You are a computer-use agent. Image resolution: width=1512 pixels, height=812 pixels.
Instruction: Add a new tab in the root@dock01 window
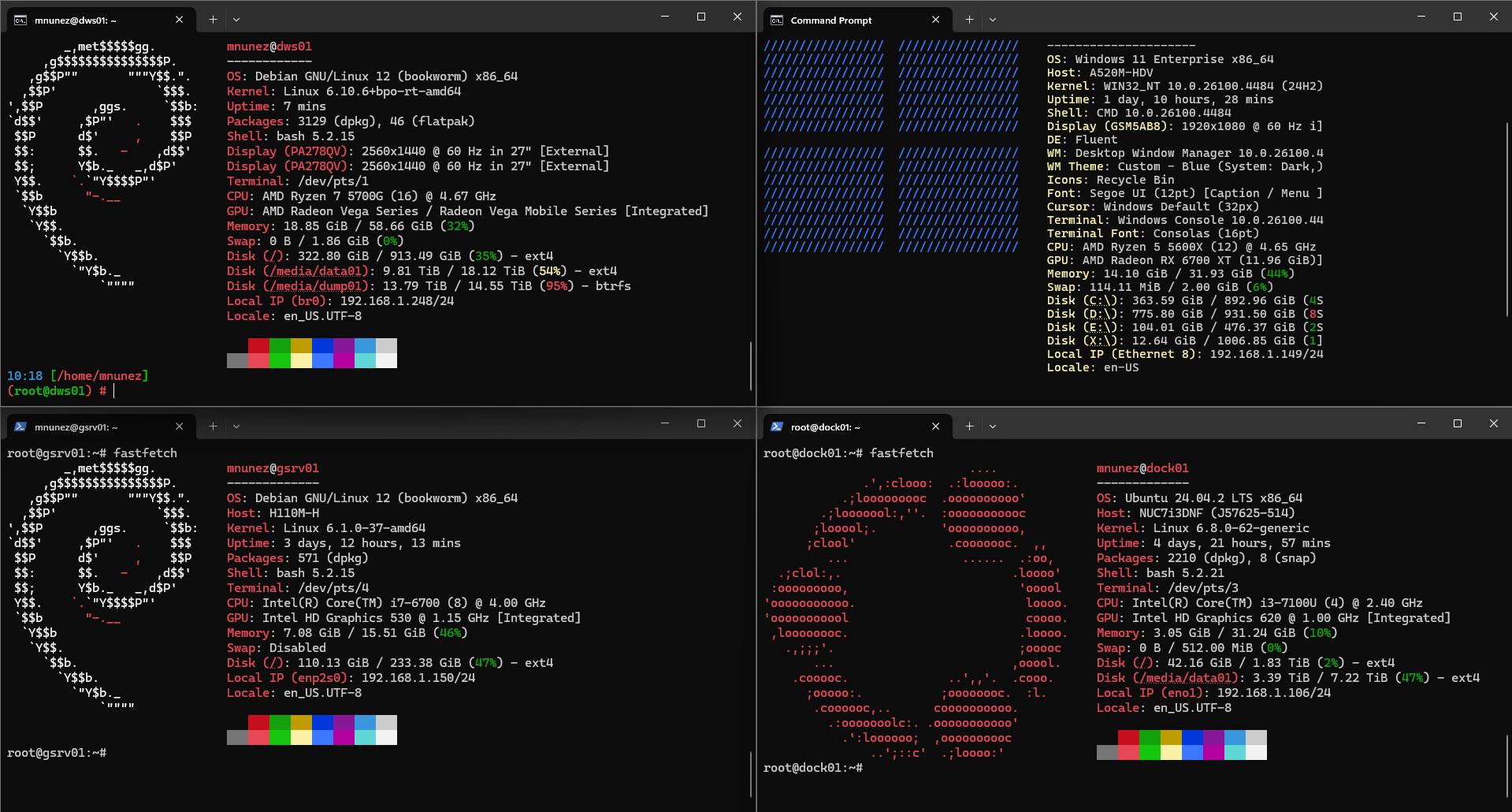pos(969,426)
